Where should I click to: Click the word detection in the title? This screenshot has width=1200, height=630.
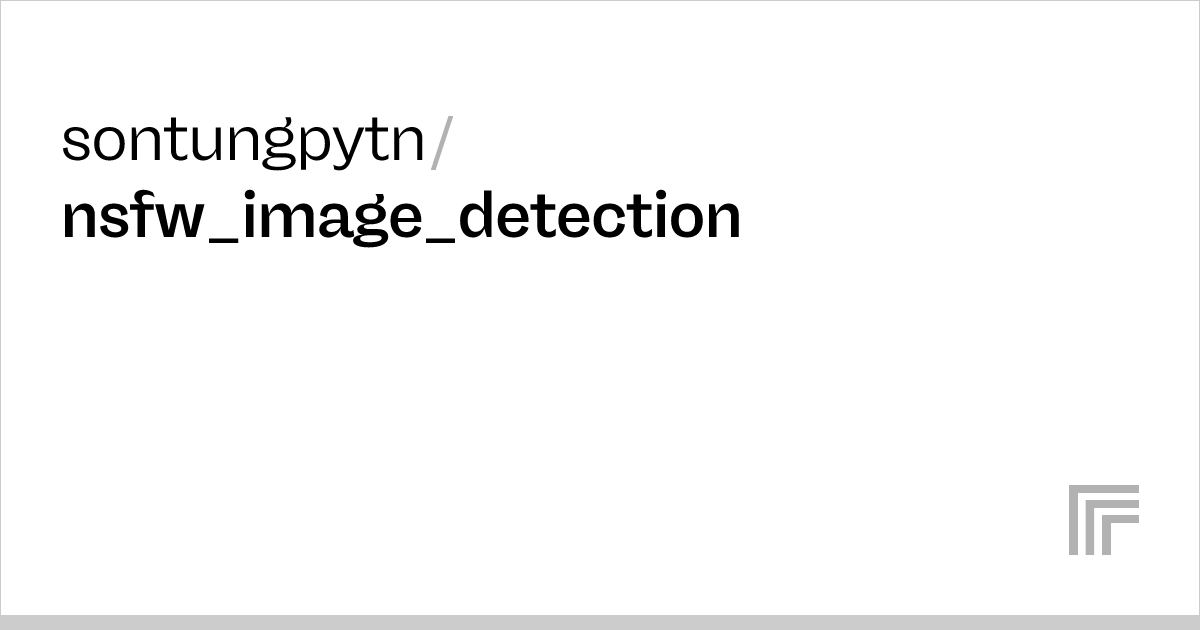pyautogui.click(x=599, y=215)
